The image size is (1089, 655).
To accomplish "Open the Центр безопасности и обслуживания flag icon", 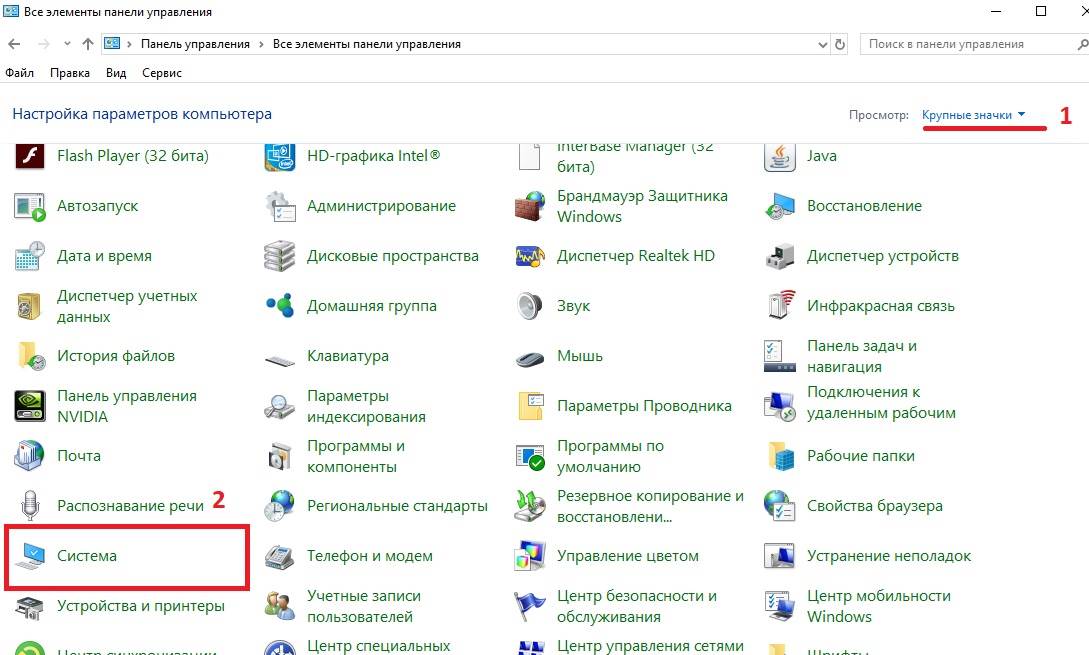I will 530,606.
